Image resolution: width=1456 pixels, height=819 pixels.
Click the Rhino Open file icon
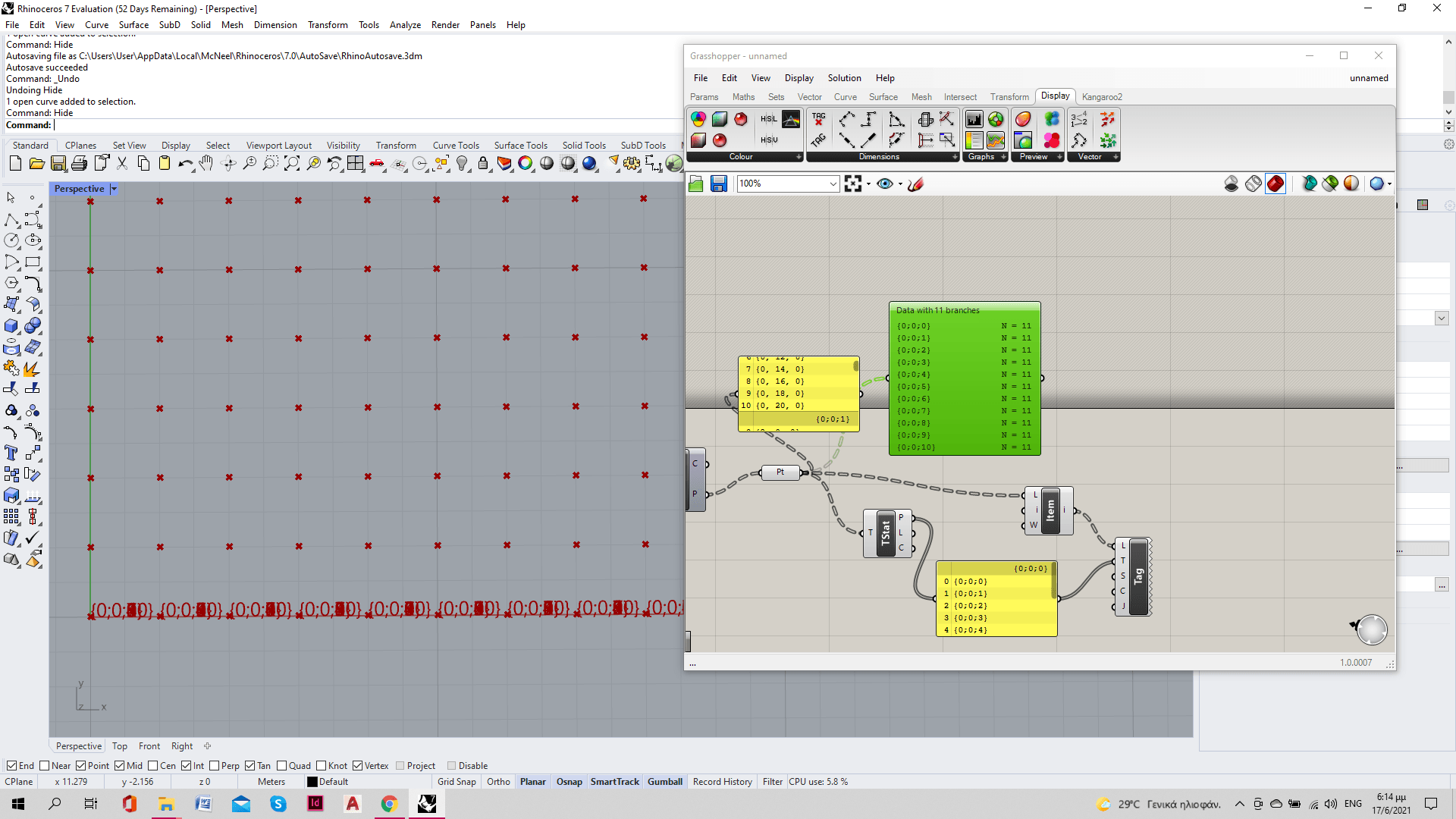click(36, 163)
